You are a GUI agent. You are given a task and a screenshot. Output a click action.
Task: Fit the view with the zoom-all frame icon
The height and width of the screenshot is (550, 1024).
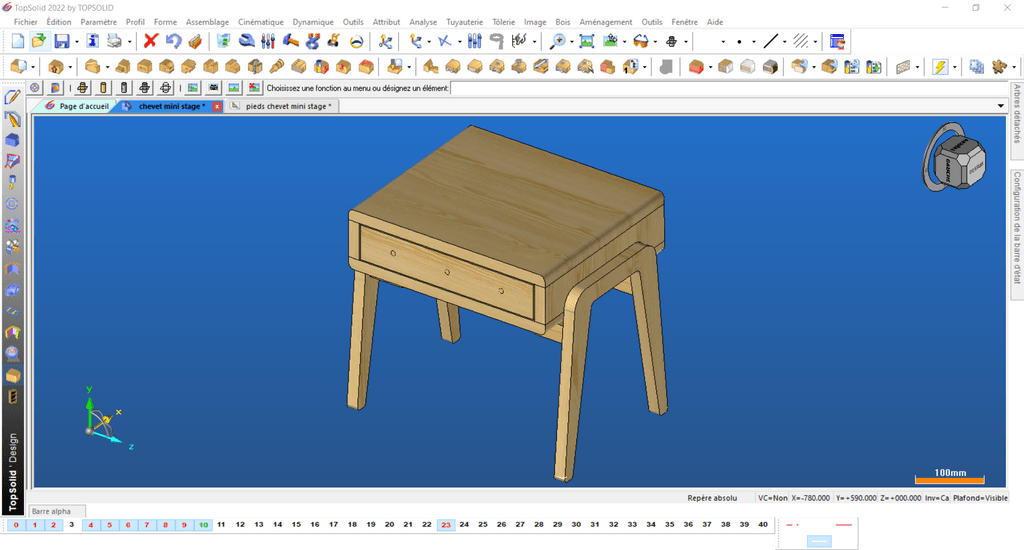click(587, 41)
